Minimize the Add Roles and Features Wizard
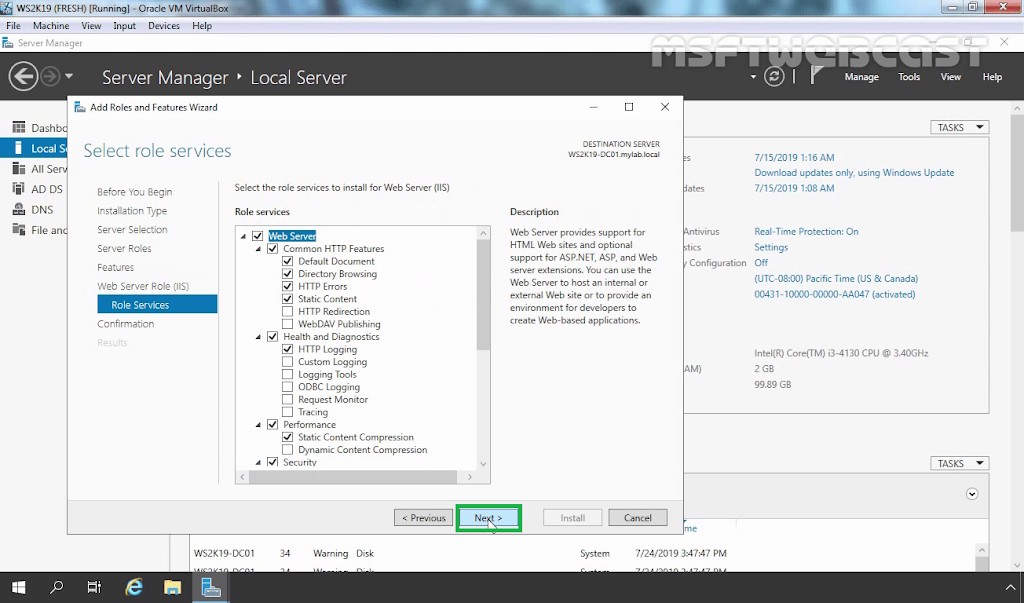The image size is (1024, 603). click(x=593, y=107)
